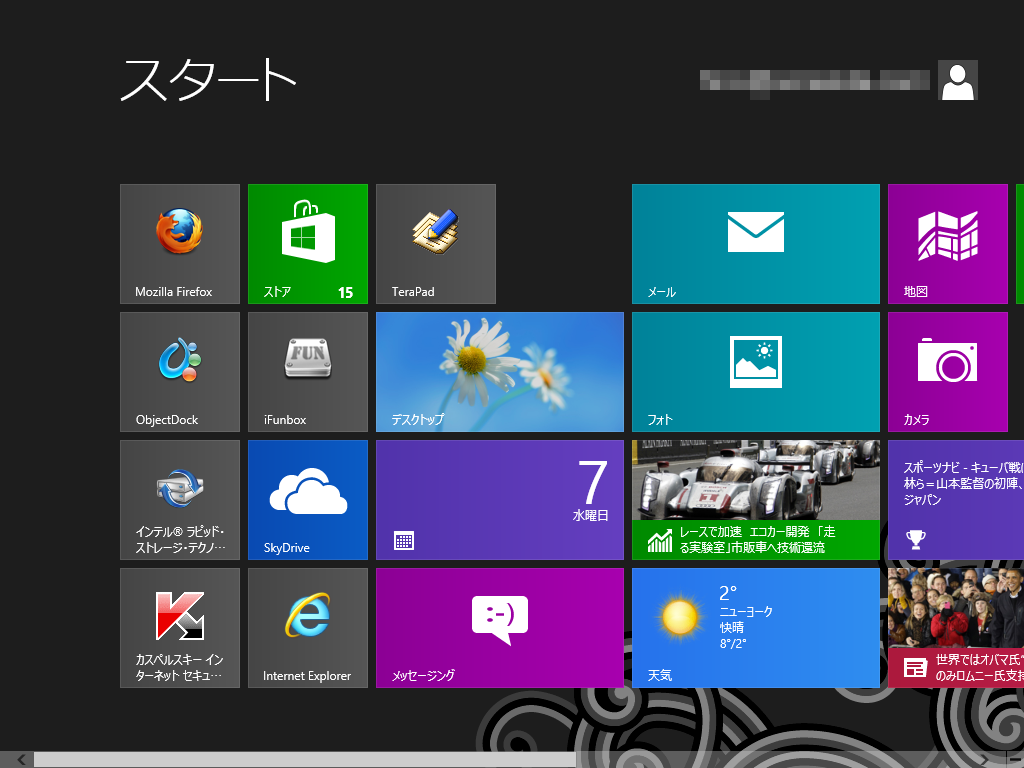Screen dimensions: 1024x768
Task: Open the Internet Explorer tile
Action: [308, 628]
